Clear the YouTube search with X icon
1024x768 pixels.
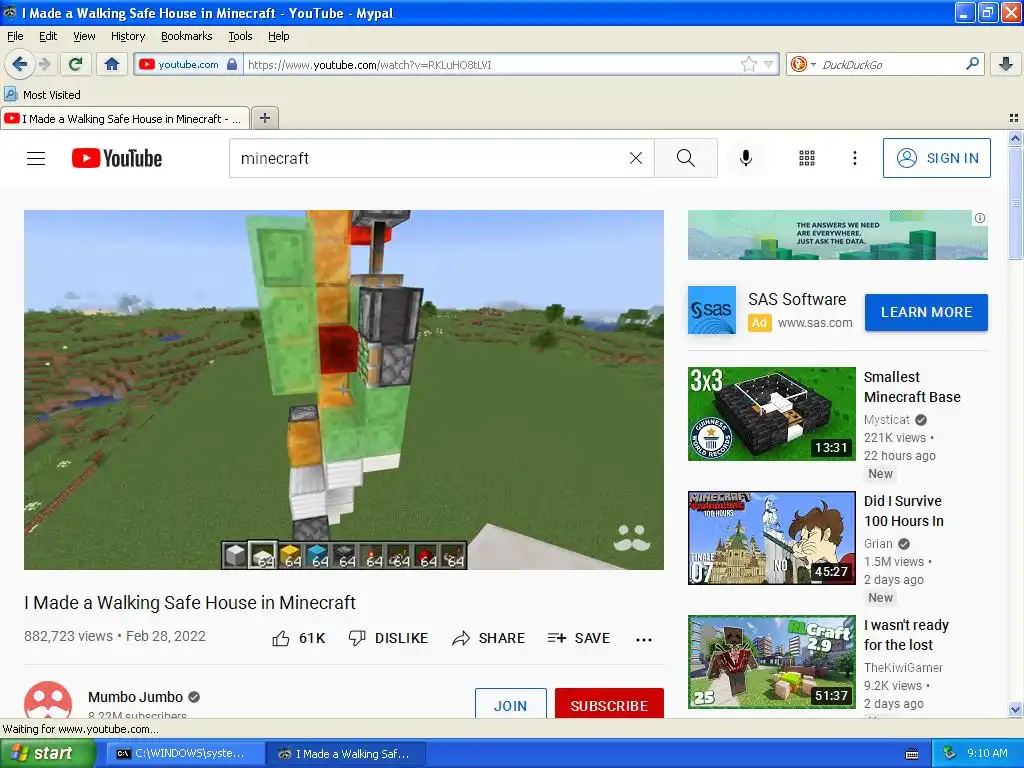coord(635,158)
